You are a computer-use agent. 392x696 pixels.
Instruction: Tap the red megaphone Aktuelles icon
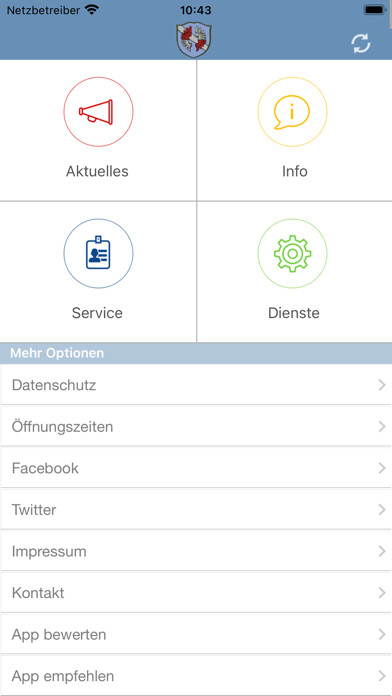(x=98, y=112)
